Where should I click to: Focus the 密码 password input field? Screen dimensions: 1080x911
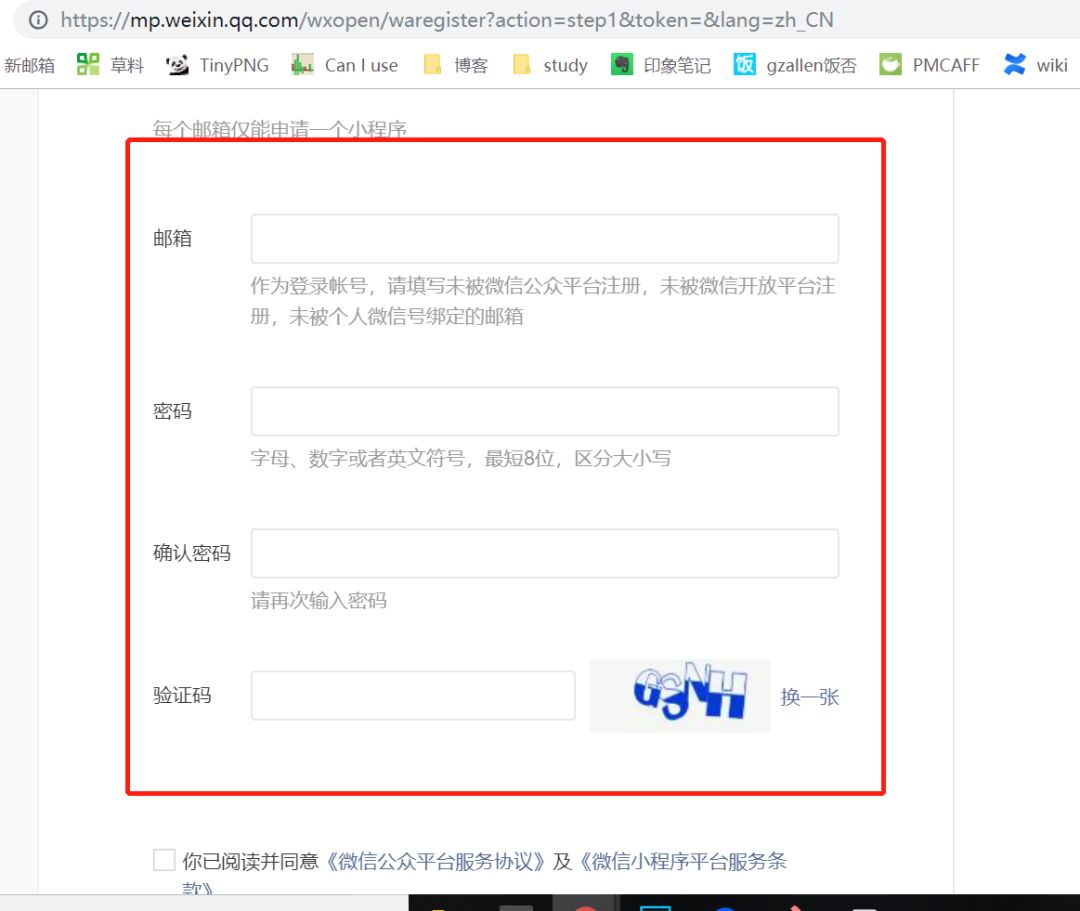pyautogui.click(x=545, y=411)
